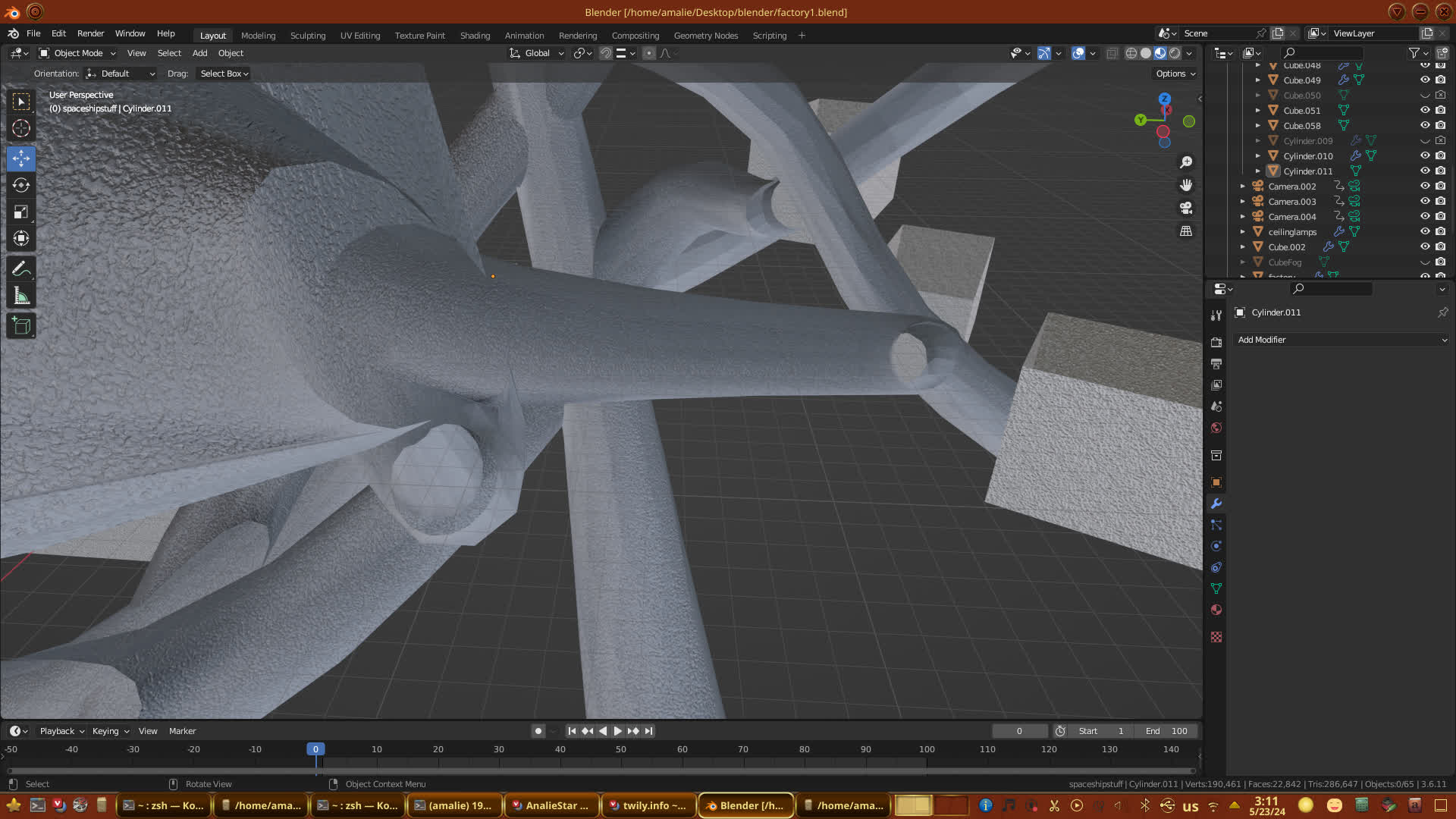
Task: Toggle visibility of Camera.003
Action: [1425, 201]
